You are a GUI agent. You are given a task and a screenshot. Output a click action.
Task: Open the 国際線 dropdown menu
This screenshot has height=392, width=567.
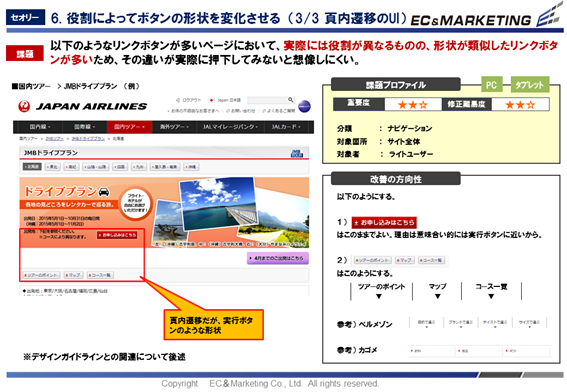85,127
